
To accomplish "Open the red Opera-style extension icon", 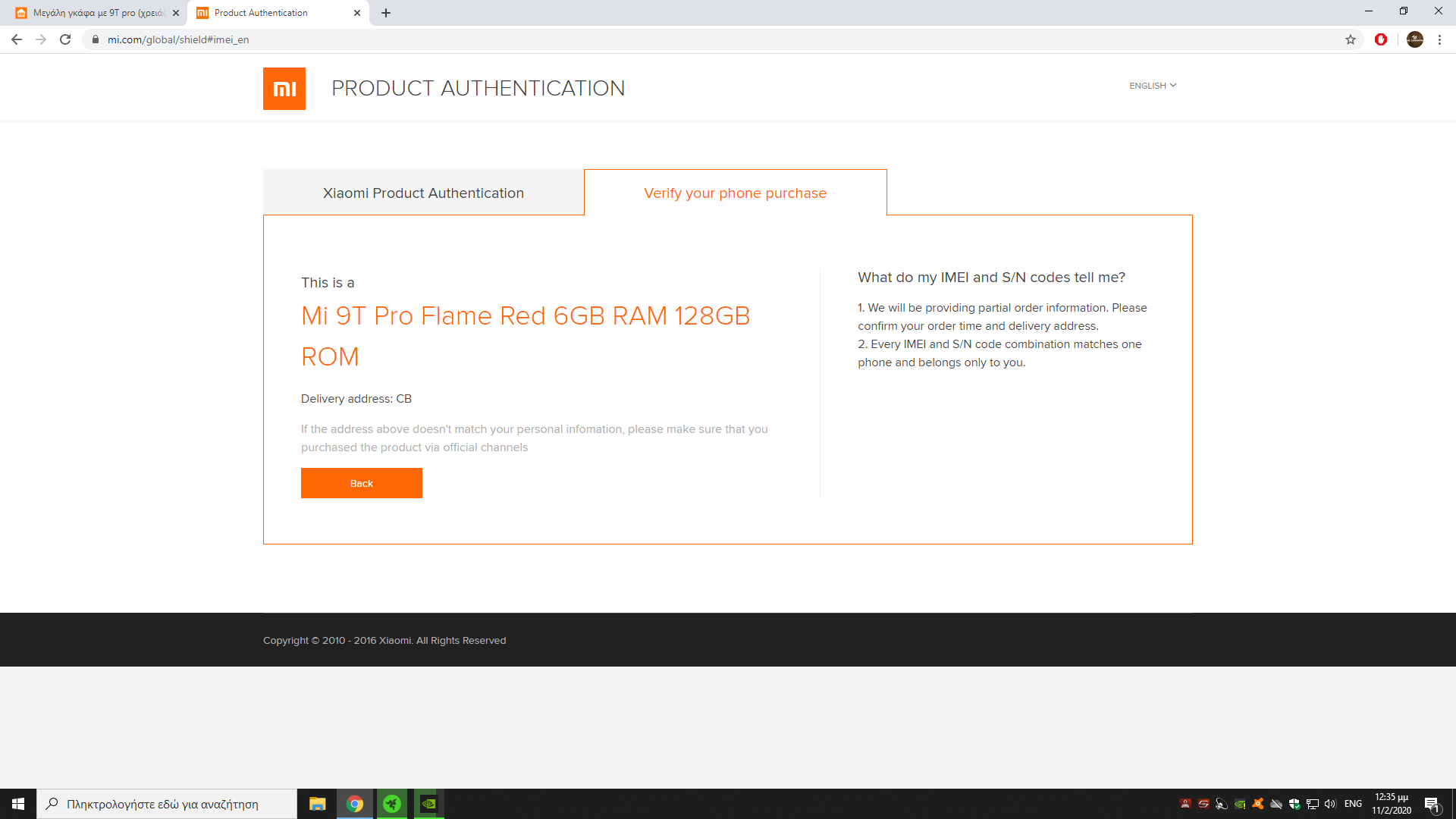I will point(1380,39).
